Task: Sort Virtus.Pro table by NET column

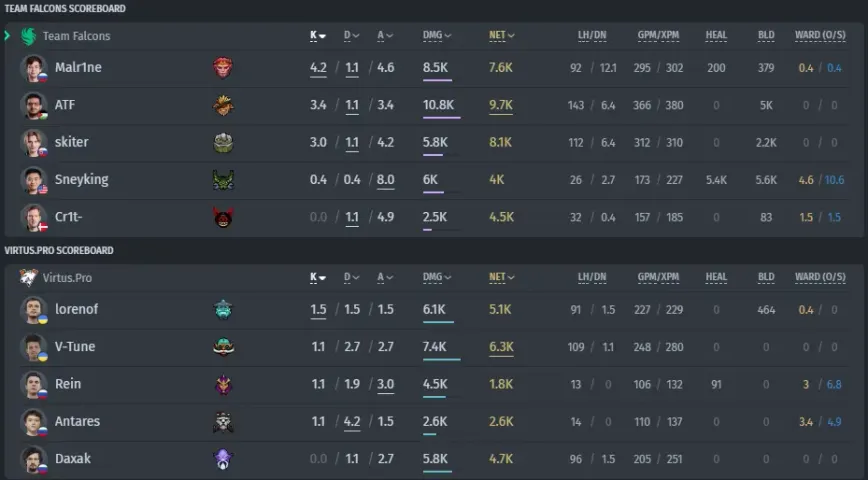Action: coord(502,277)
